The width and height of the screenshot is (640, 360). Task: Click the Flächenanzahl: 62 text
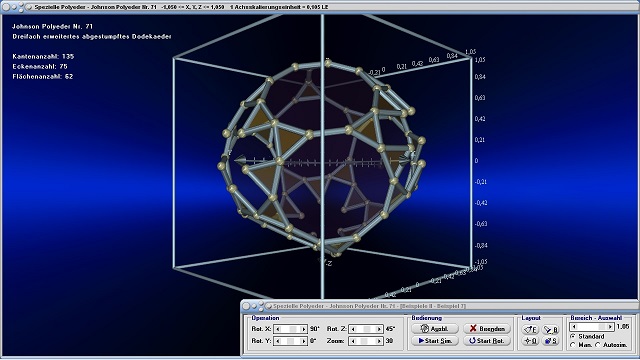coord(43,76)
